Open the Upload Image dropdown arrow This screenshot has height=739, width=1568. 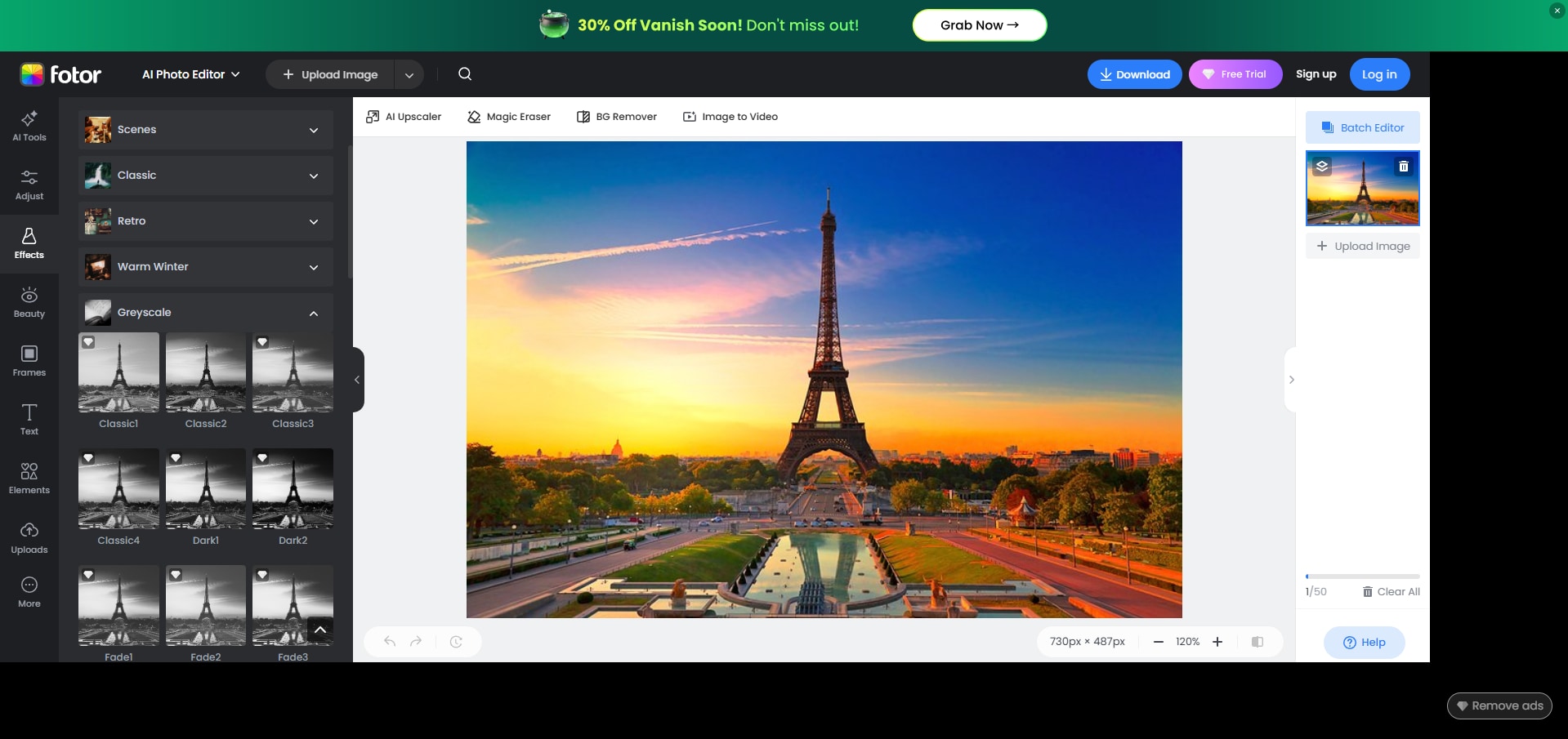coord(409,74)
